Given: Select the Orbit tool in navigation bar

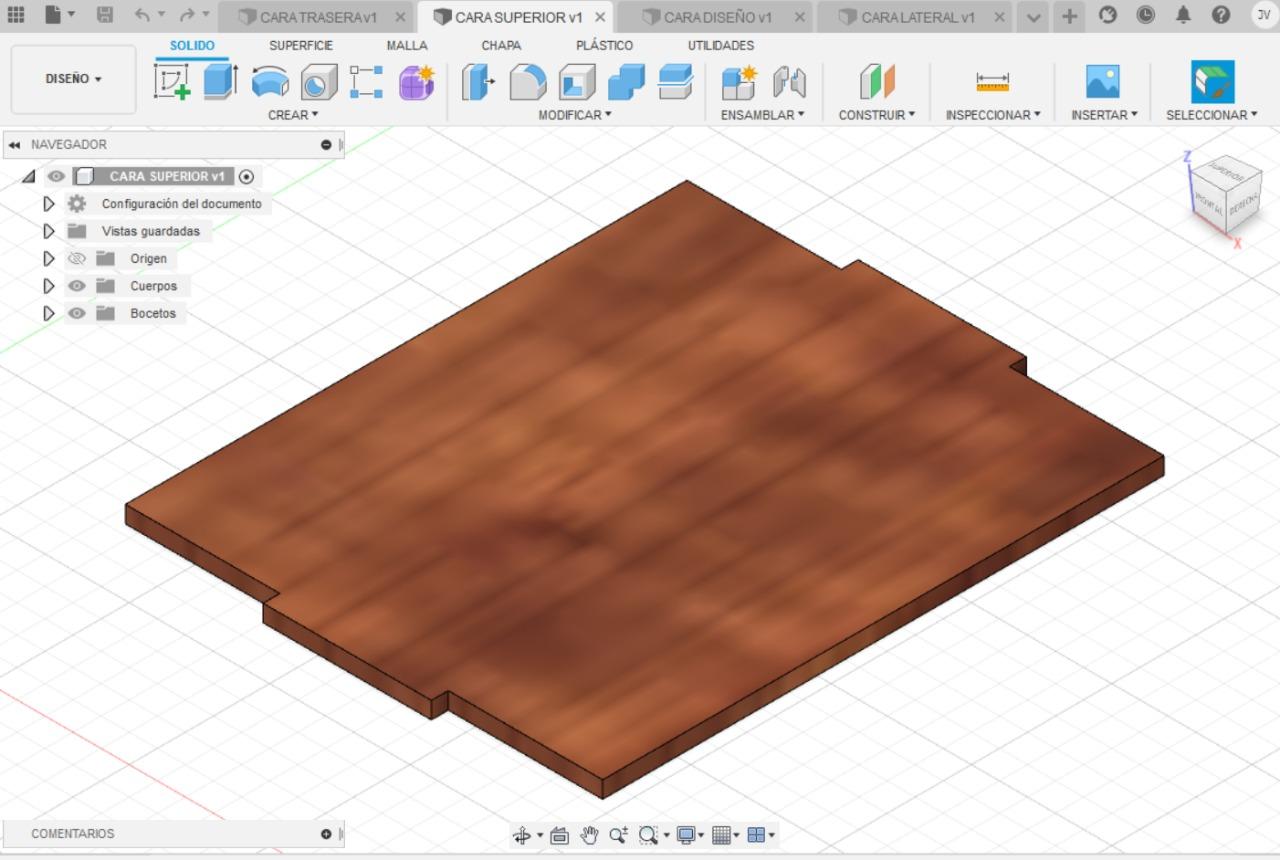Looking at the screenshot, I should coord(521,835).
